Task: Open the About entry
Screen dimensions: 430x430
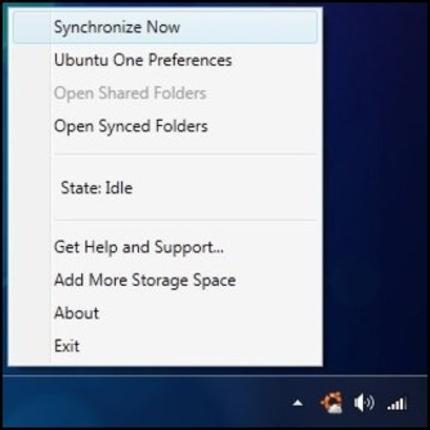Action: coord(76,313)
